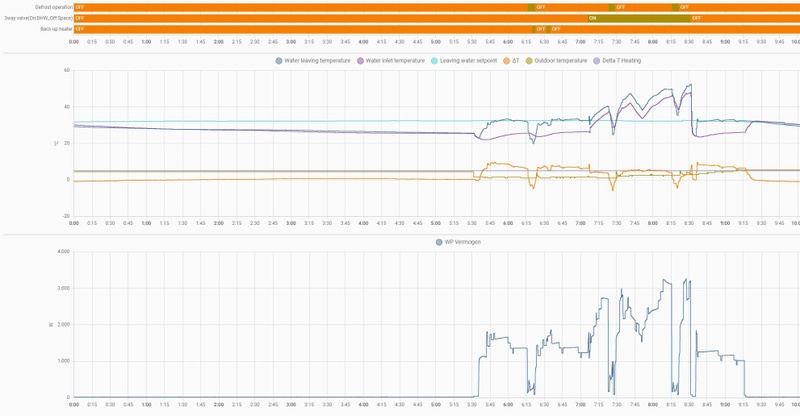Toggle the ΔT series label
Screen dimensions: 800x416
(x=516, y=61)
